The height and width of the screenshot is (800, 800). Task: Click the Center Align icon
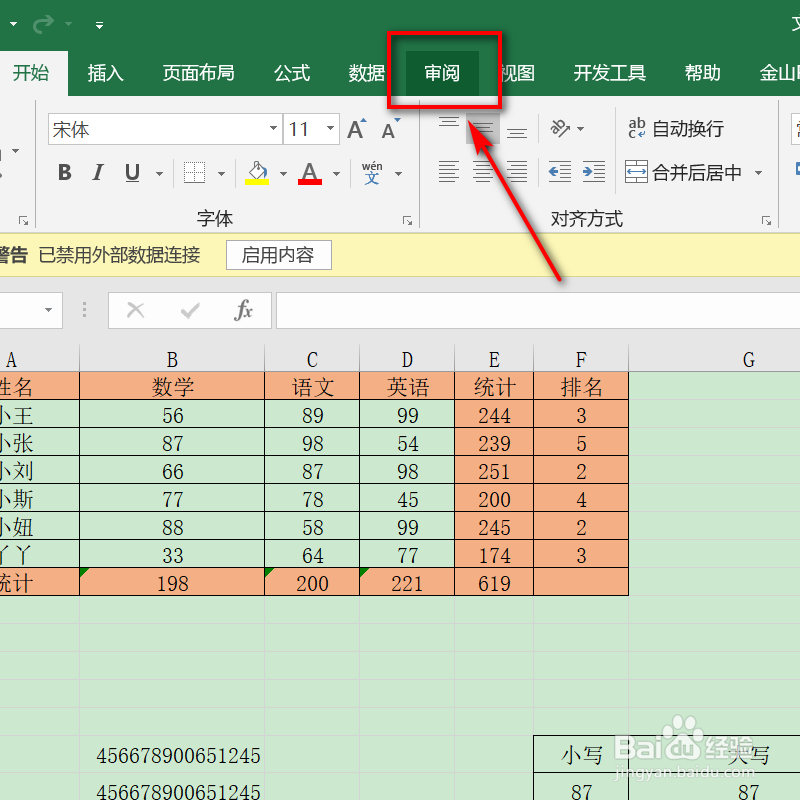coord(481,171)
